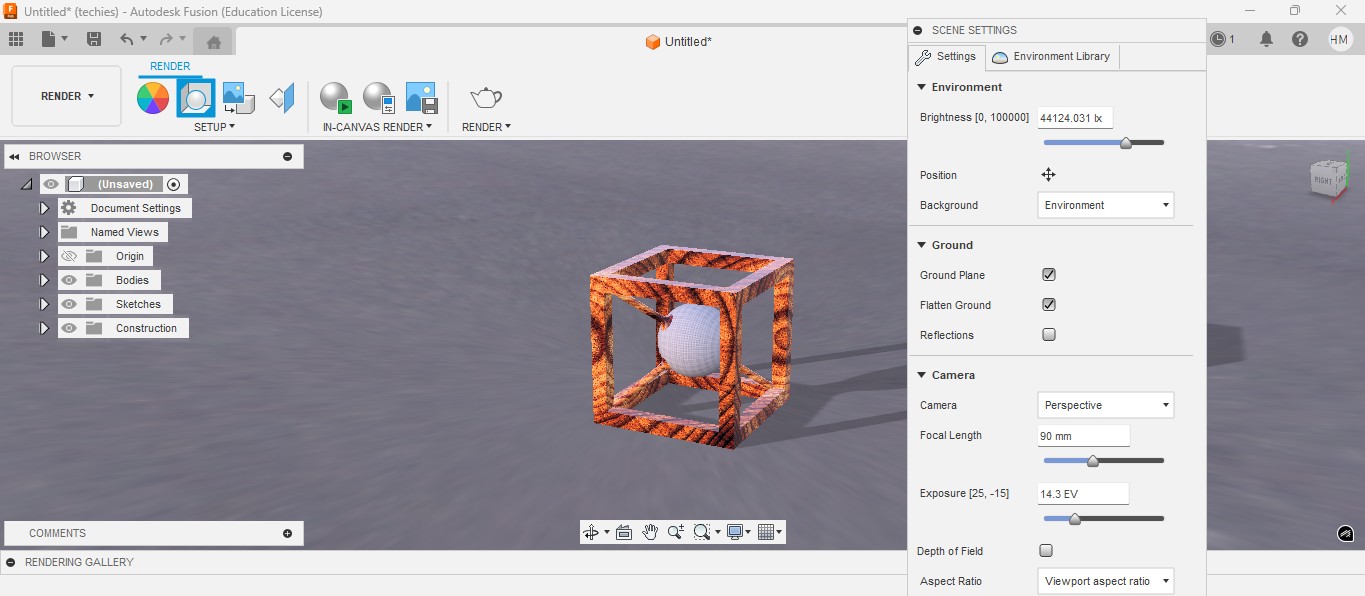Start In-Canvas Render sphere icon
Screen dimensions: 1365x596
point(336,97)
